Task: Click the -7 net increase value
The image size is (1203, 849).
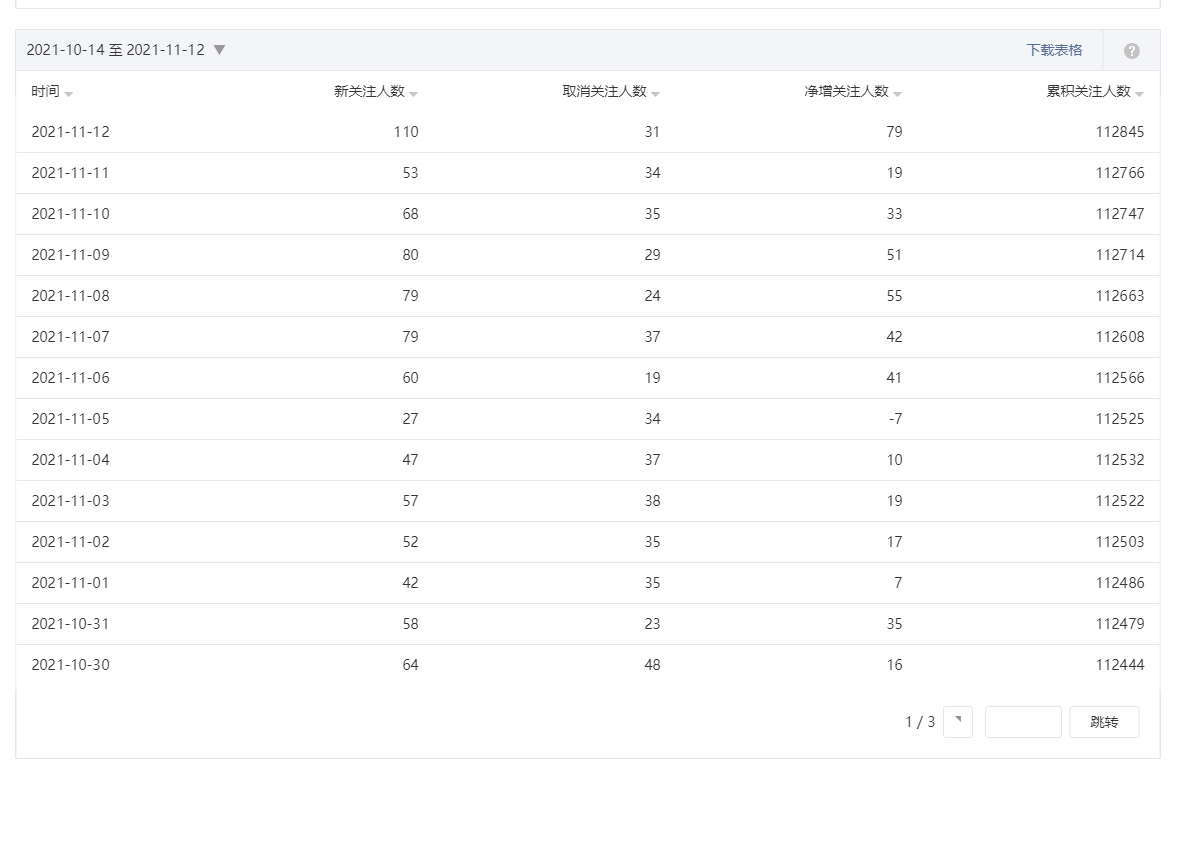Action: [x=894, y=419]
